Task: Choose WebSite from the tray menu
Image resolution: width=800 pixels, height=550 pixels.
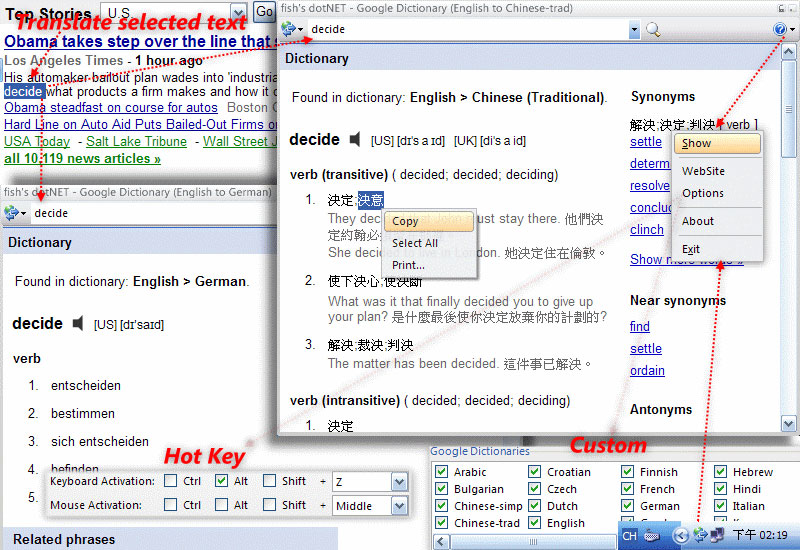Action: (717, 171)
